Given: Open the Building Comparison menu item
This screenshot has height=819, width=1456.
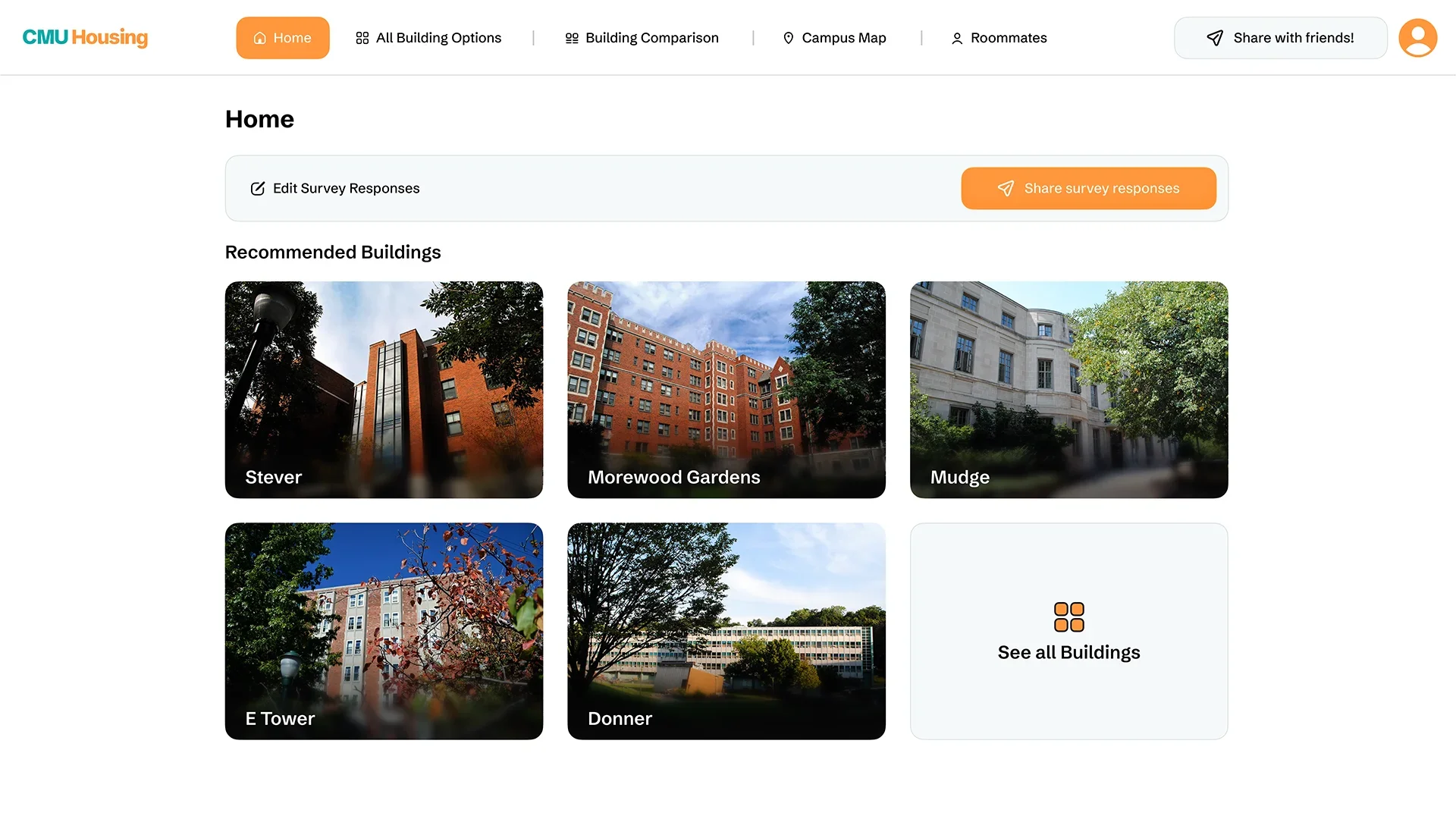Looking at the screenshot, I should [x=642, y=38].
